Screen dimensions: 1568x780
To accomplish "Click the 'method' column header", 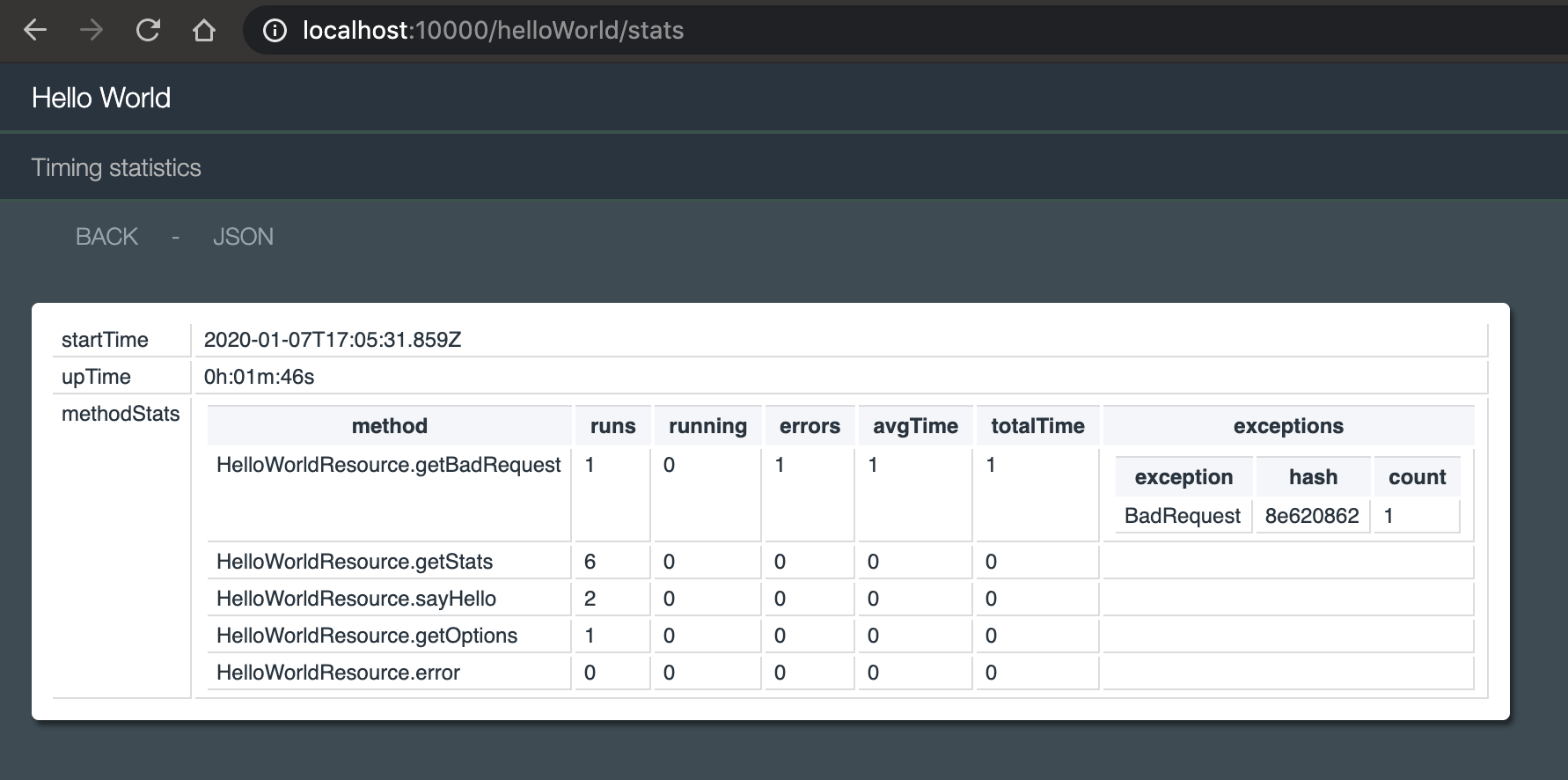I will pos(389,426).
